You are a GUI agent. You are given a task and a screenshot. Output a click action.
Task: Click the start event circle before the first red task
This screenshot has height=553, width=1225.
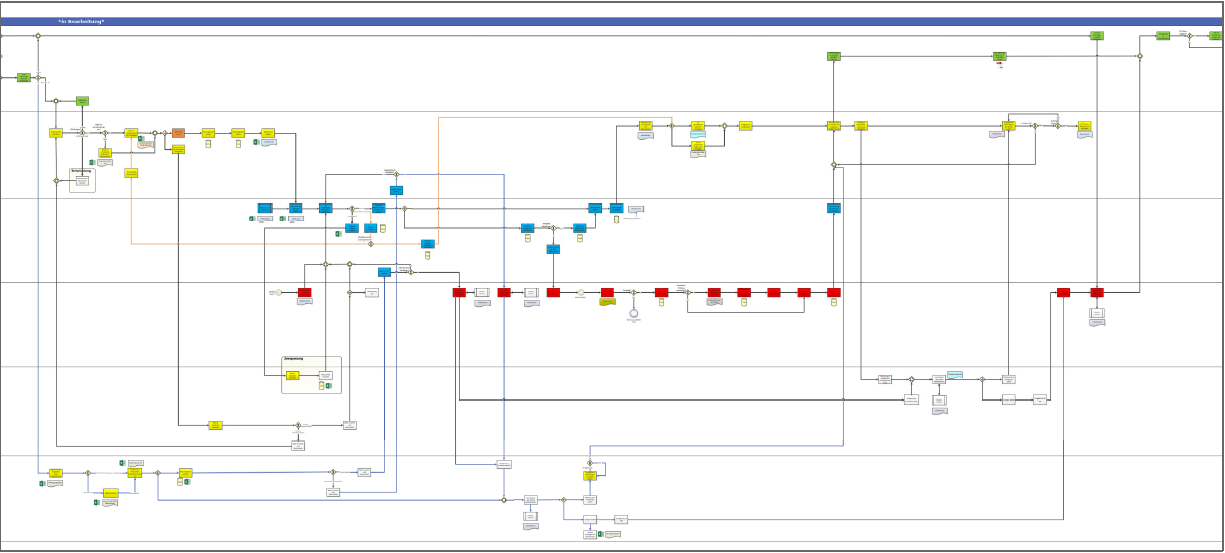(279, 292)
